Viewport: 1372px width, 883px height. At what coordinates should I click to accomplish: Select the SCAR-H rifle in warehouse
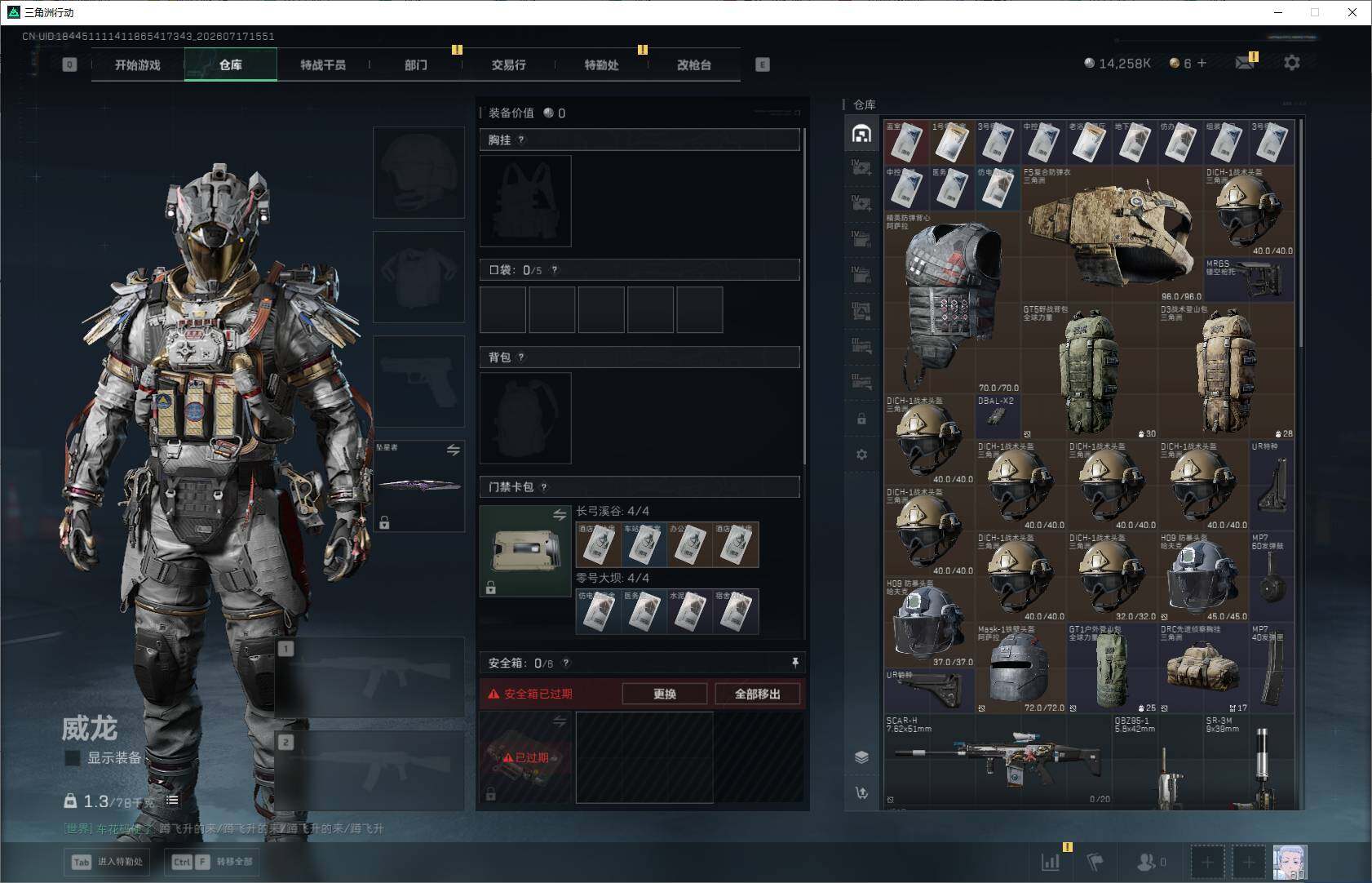click(x=998, y=761)
